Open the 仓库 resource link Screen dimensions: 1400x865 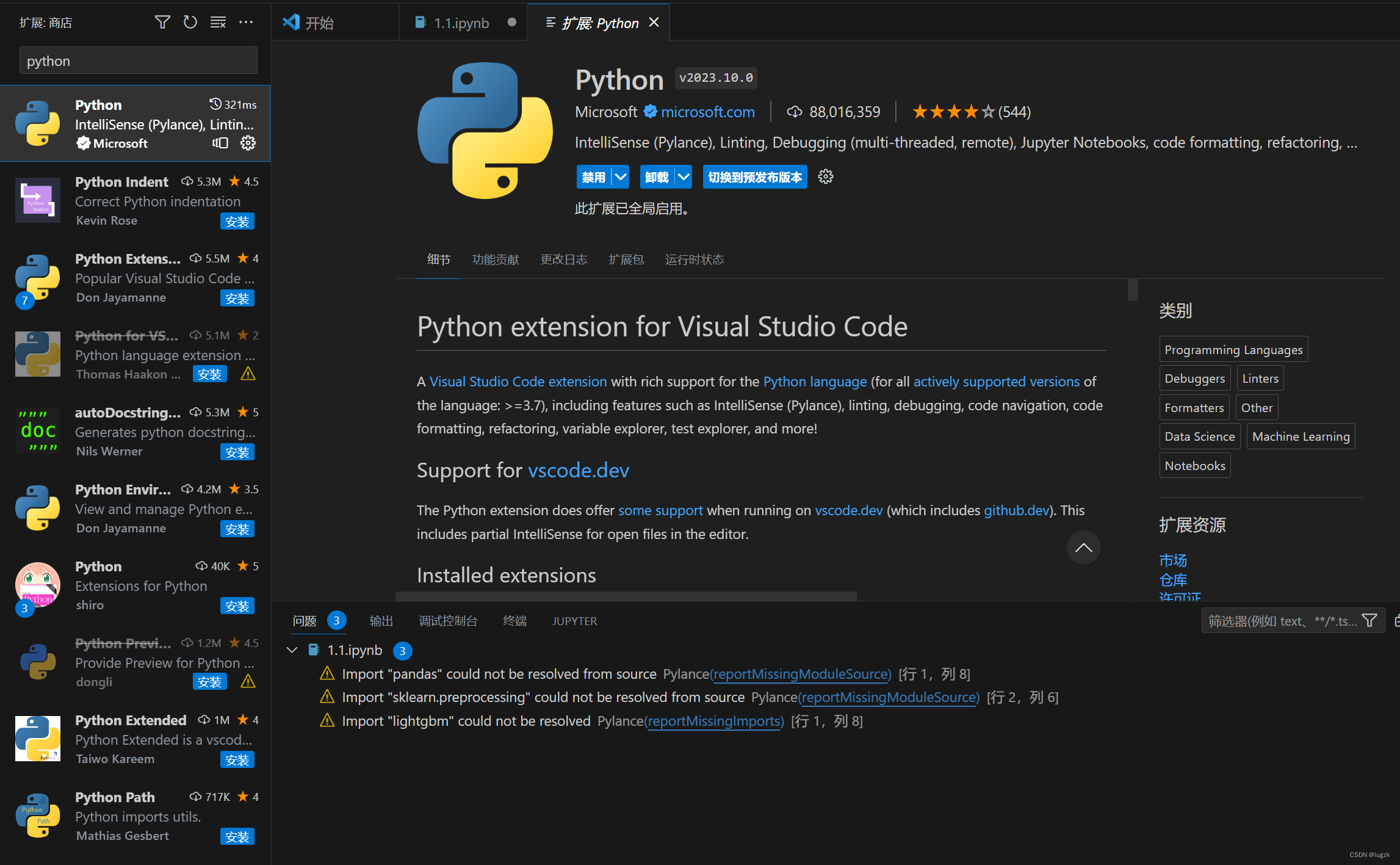click(1173, 580)
